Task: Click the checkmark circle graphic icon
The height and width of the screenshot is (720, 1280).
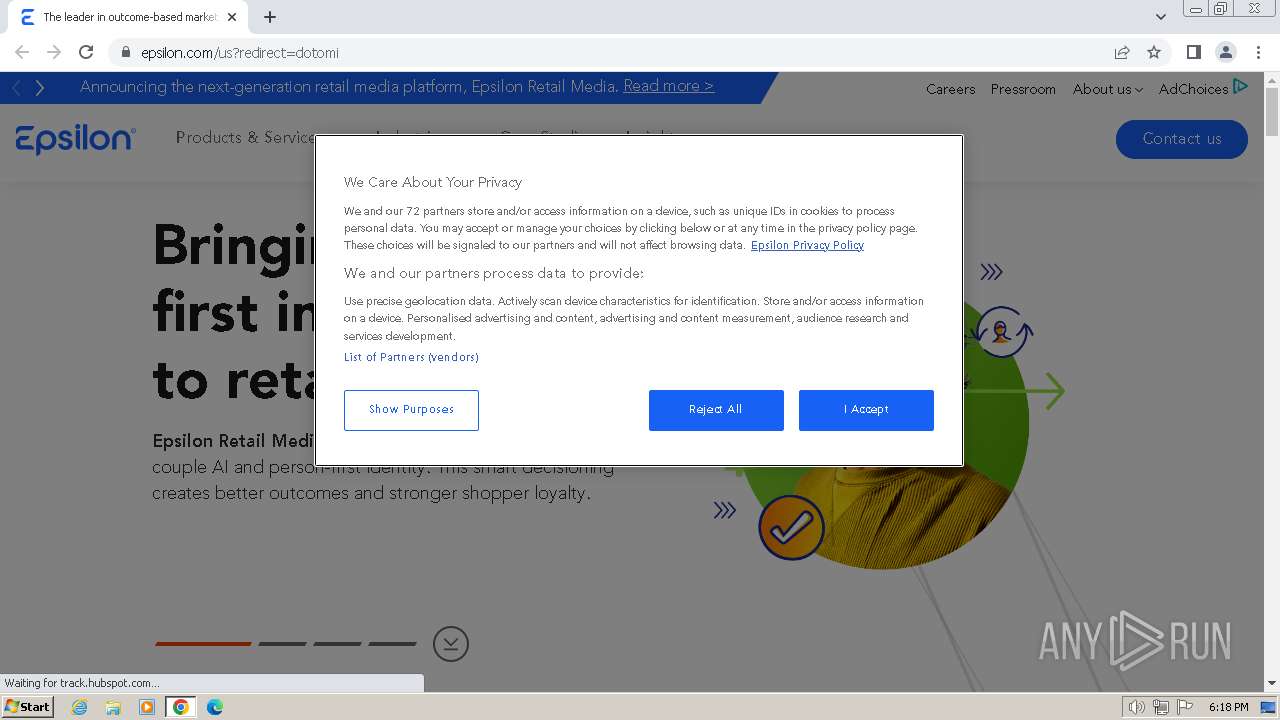Action: [791, 527]
